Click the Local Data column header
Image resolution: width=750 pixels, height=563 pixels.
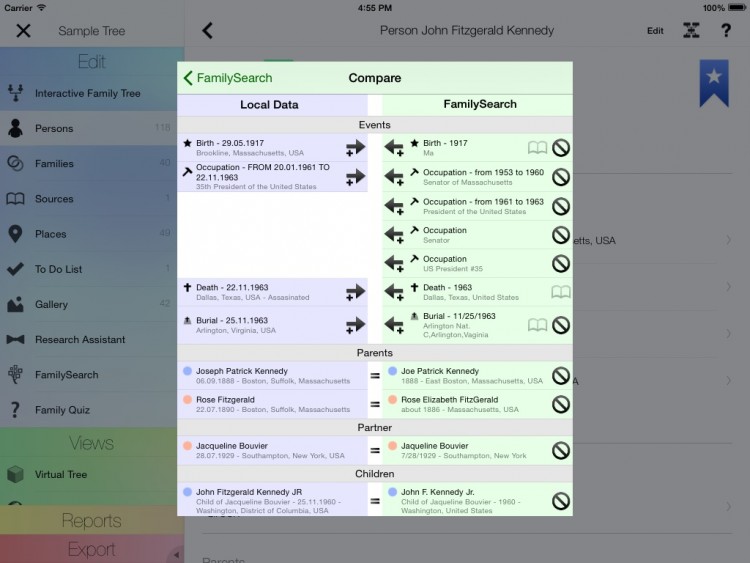pyautogui.click(x=272, y=105)
